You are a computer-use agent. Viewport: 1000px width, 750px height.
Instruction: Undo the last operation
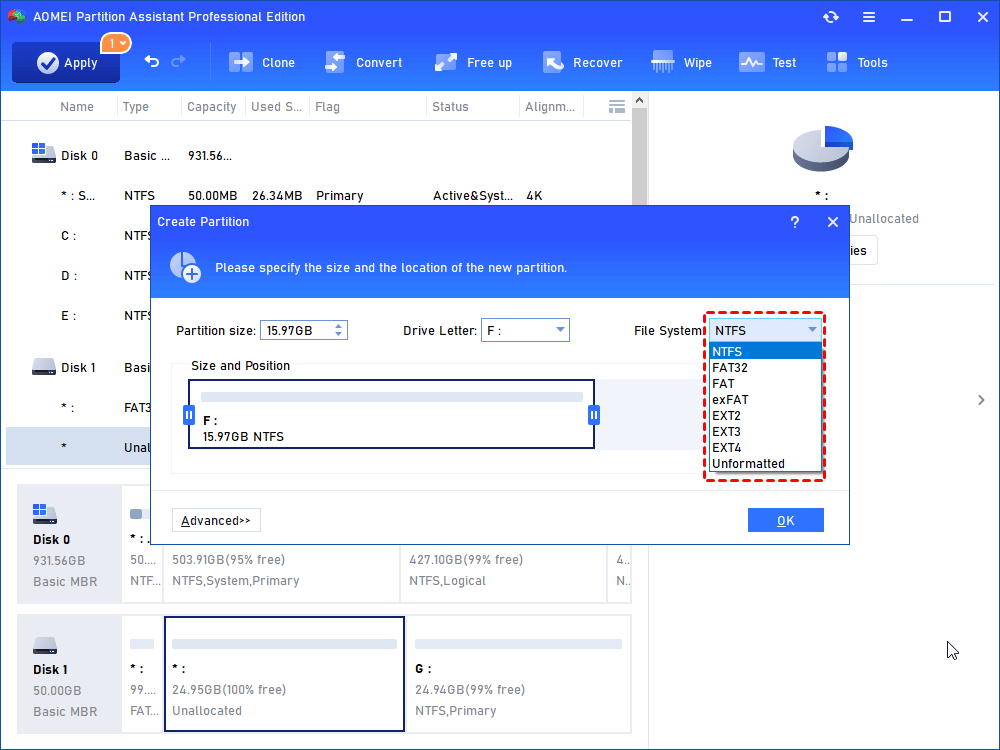(x=151, y=62)
